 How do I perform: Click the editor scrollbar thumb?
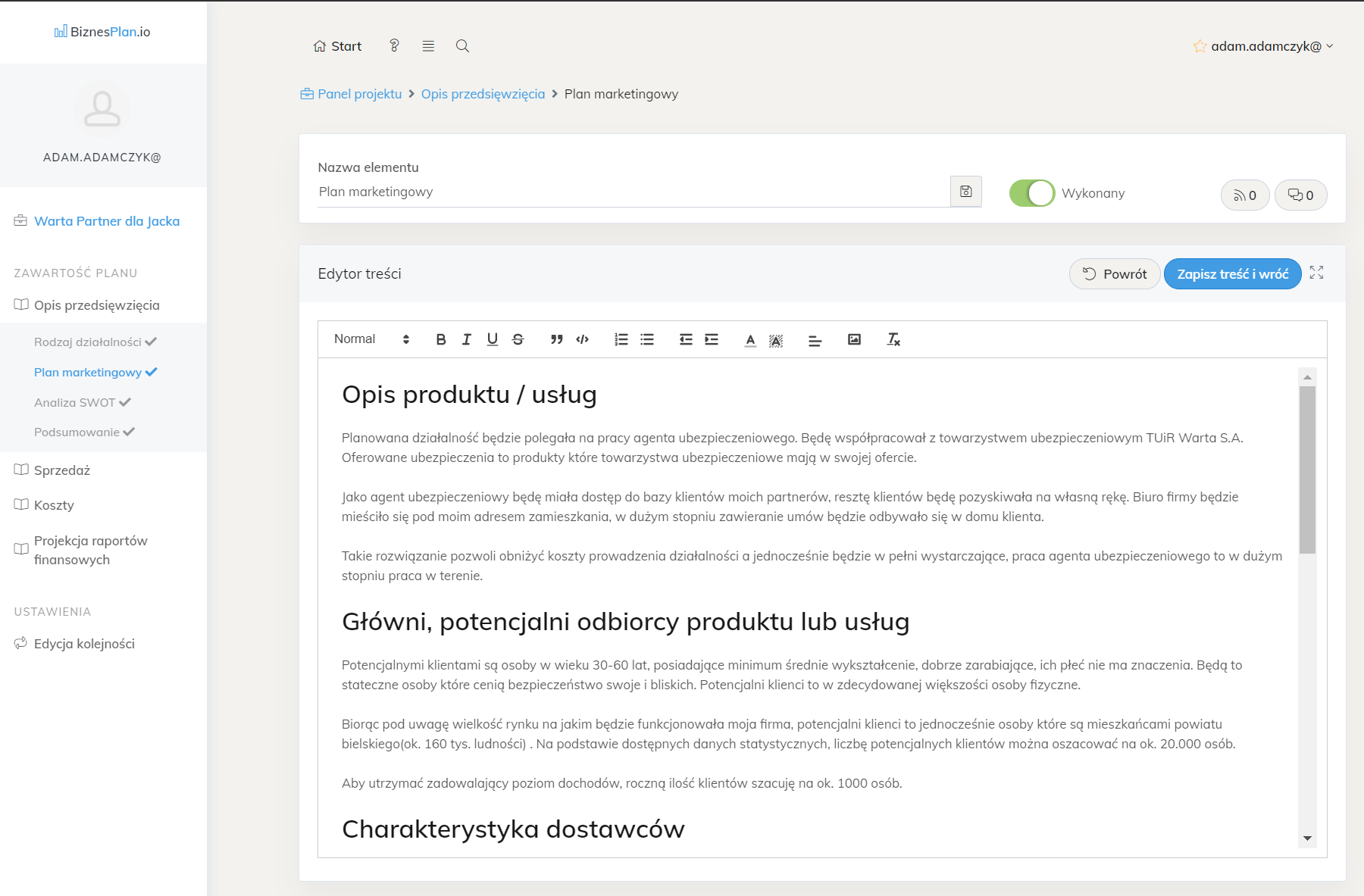coord(1307,470)
